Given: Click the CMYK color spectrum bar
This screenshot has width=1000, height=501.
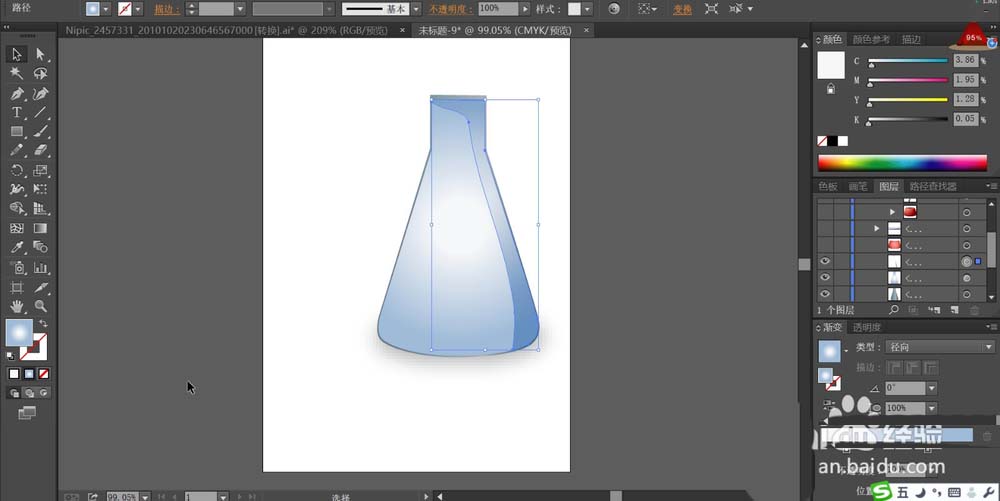Looking at the screenshot, I should coord(902,163).
